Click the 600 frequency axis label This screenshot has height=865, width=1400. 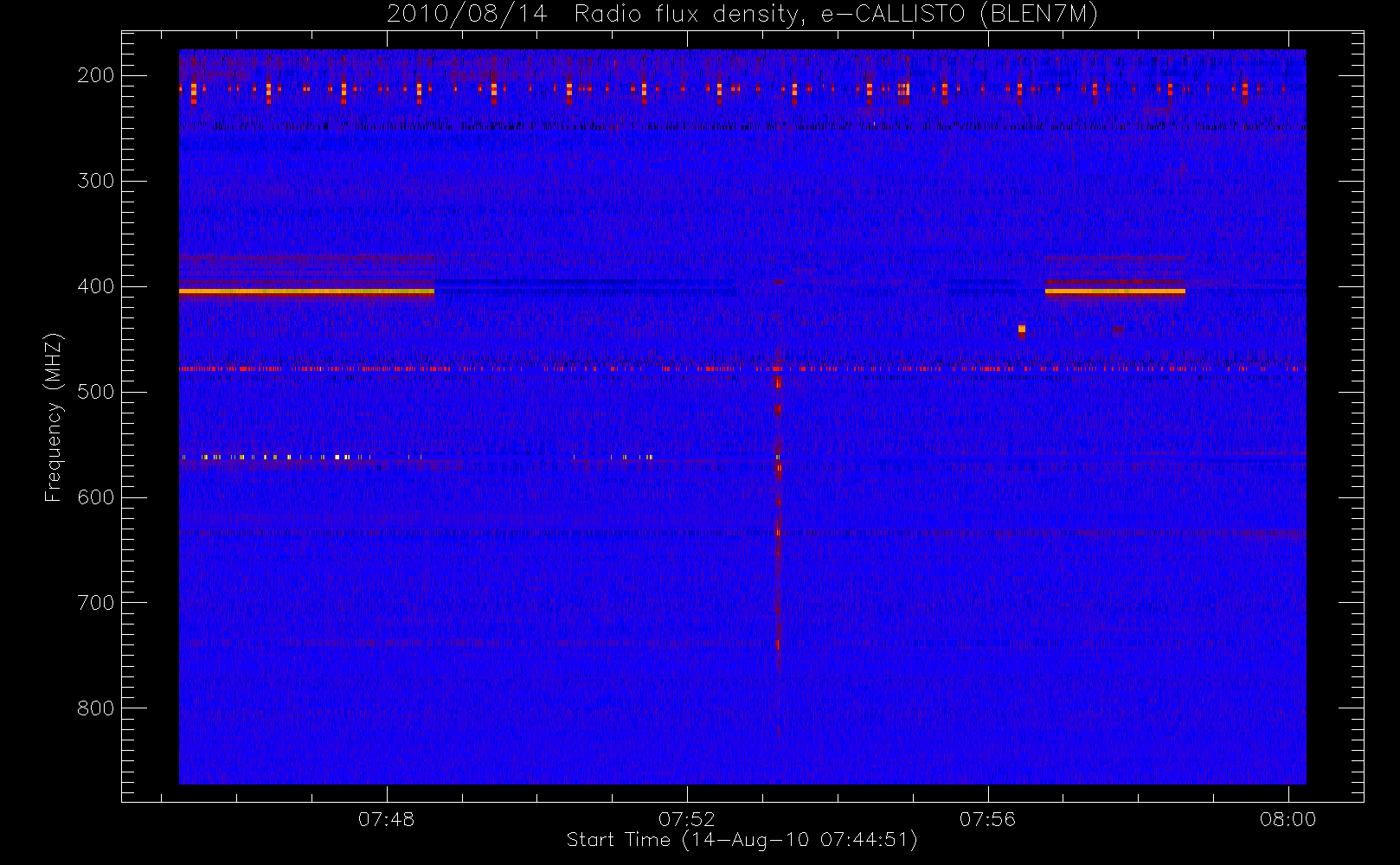(95, 497)
